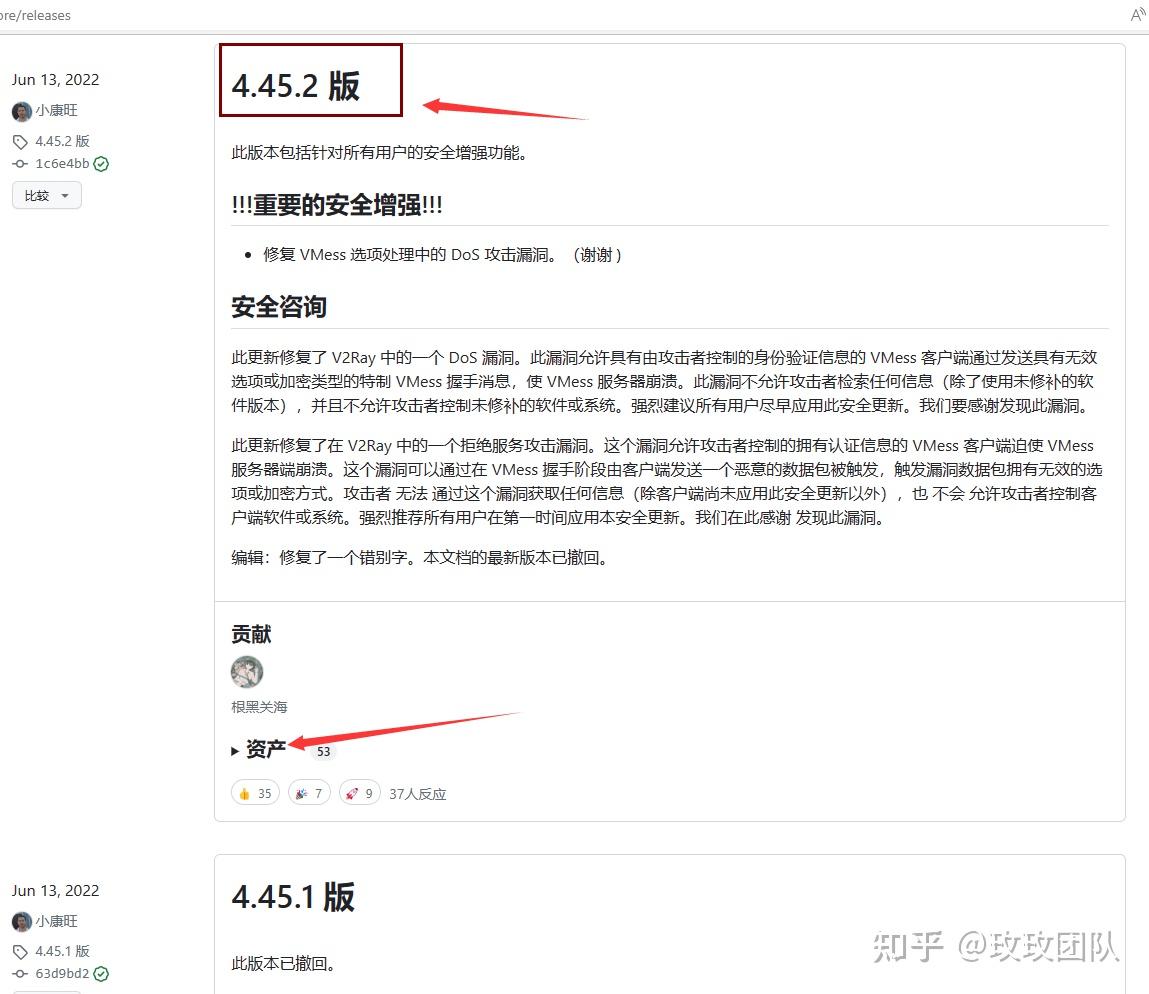Click the address bar URL ending releases
1149x994 pixels.
[35, 15]
